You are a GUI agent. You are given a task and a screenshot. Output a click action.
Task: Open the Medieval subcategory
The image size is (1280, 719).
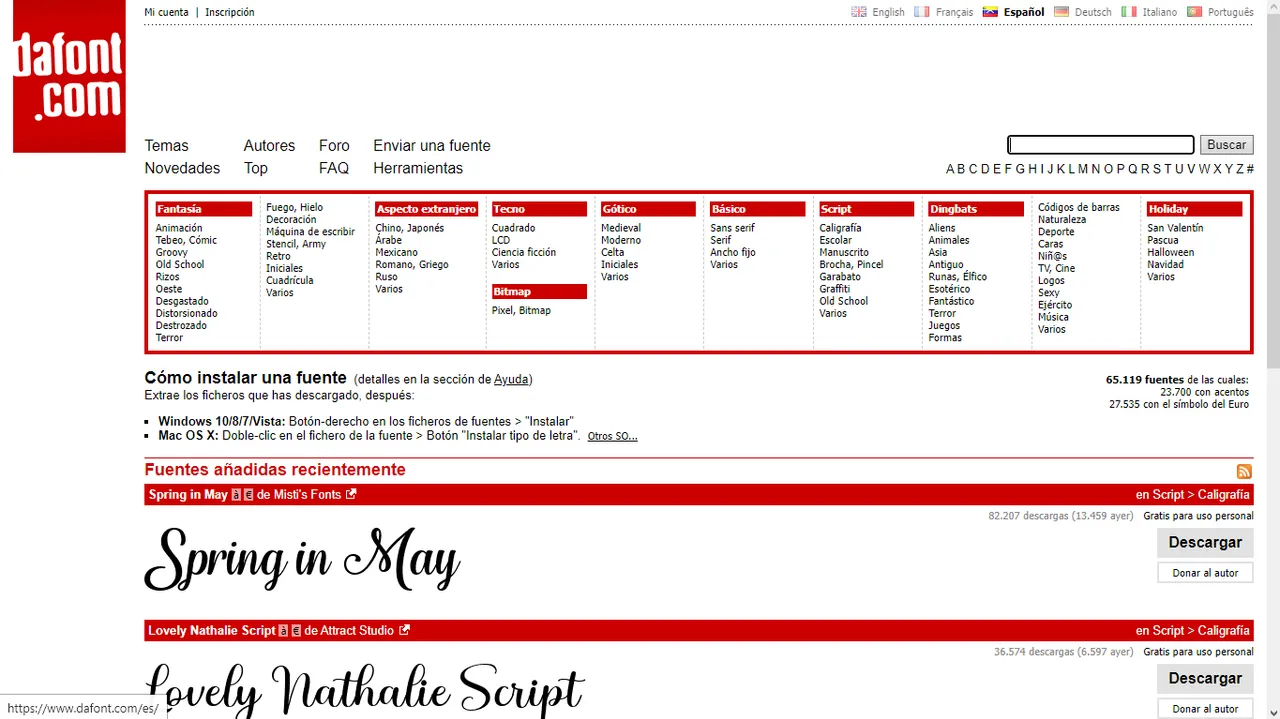click(621, 228)
